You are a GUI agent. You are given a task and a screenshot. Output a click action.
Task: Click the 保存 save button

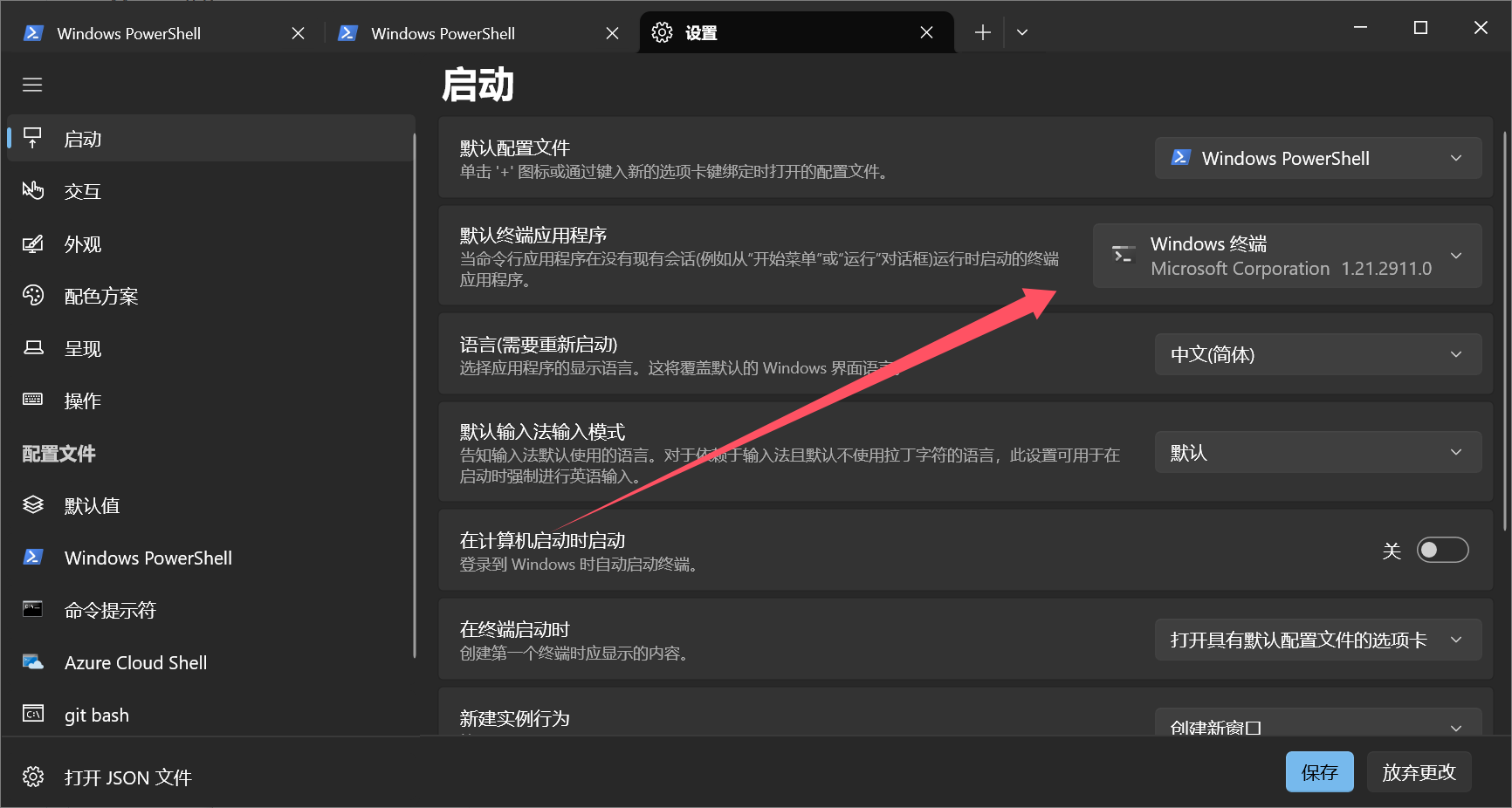pos(1319,772)
